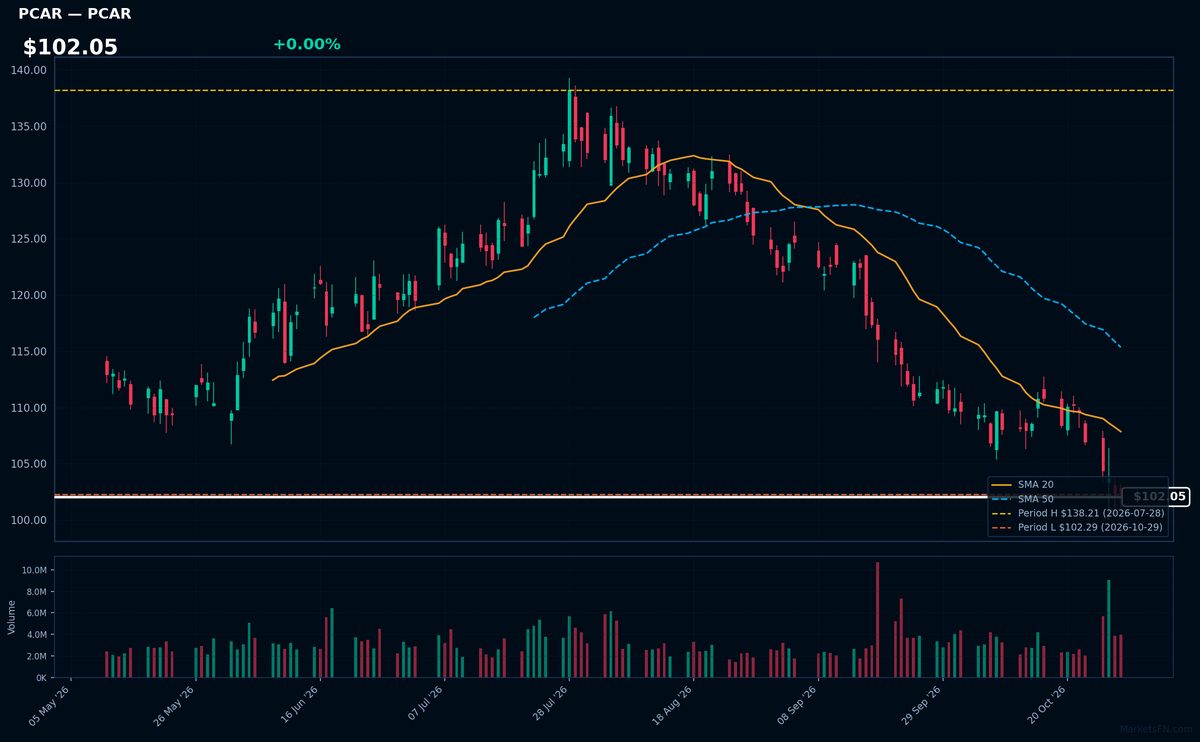This screenshot has width=1200, height=742.
Task: Click the 110.00 price axis label
Action: click(30, 408)
